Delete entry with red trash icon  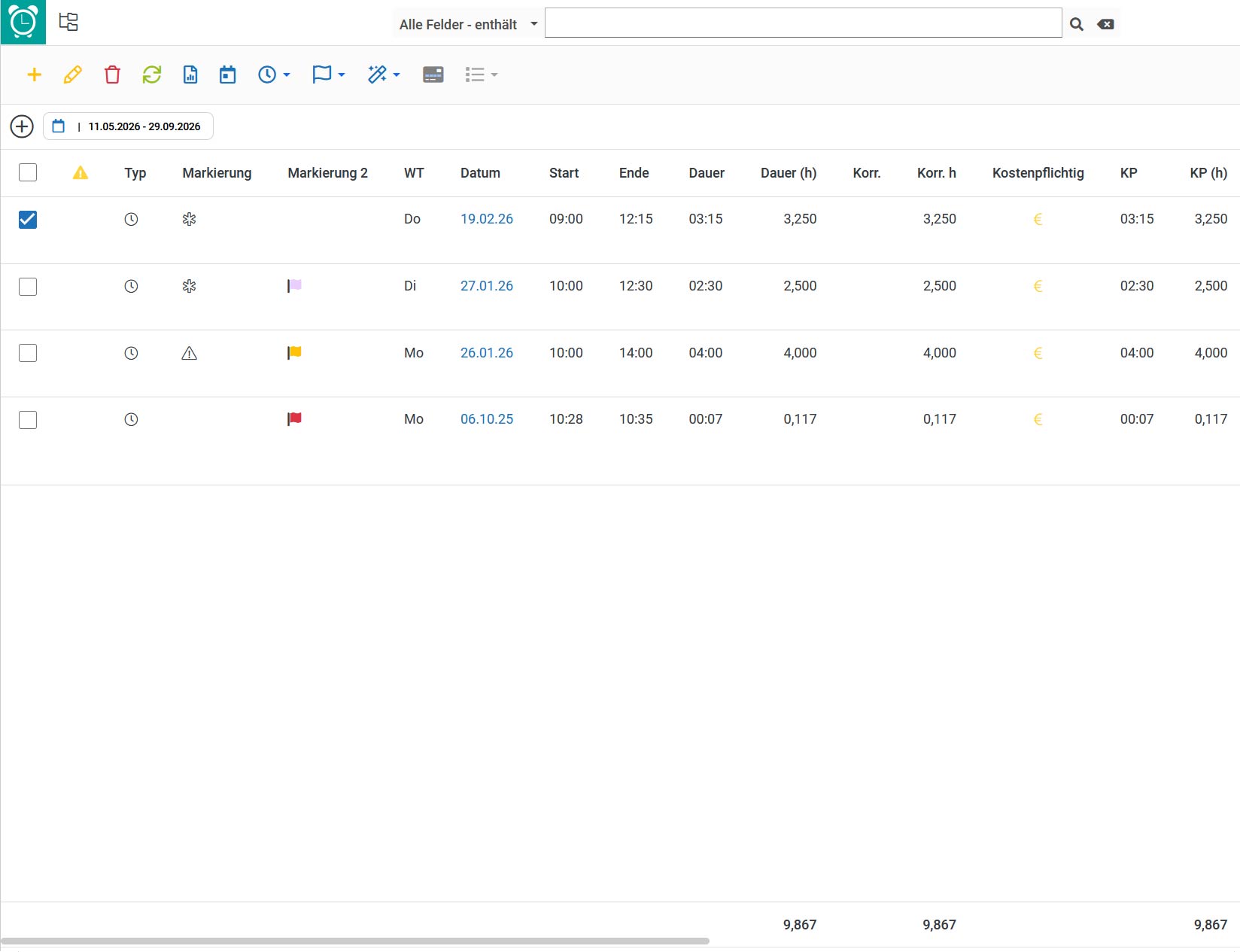pyautogui.click(x=112, y=75)
